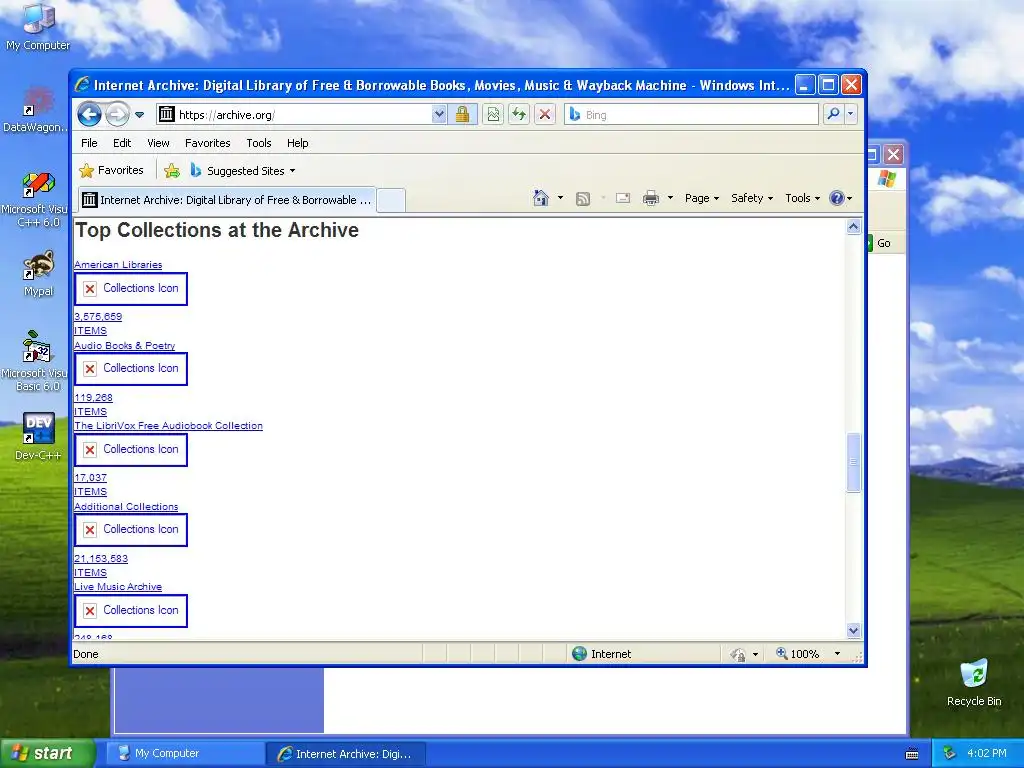The height and width of the screenshot is (768, 1024).
Task: Click the Dev-C++ desktop icon
Action: point(38,436)
